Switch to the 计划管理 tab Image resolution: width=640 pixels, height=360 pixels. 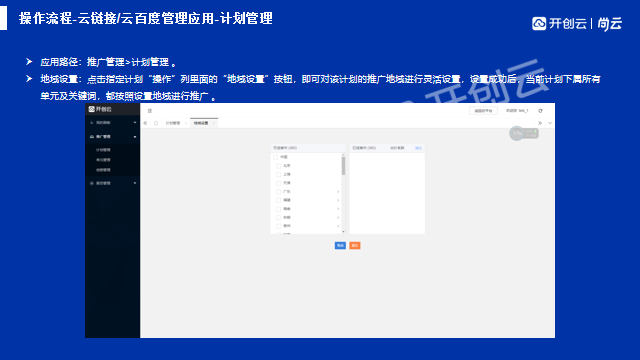tap(173, 123)
